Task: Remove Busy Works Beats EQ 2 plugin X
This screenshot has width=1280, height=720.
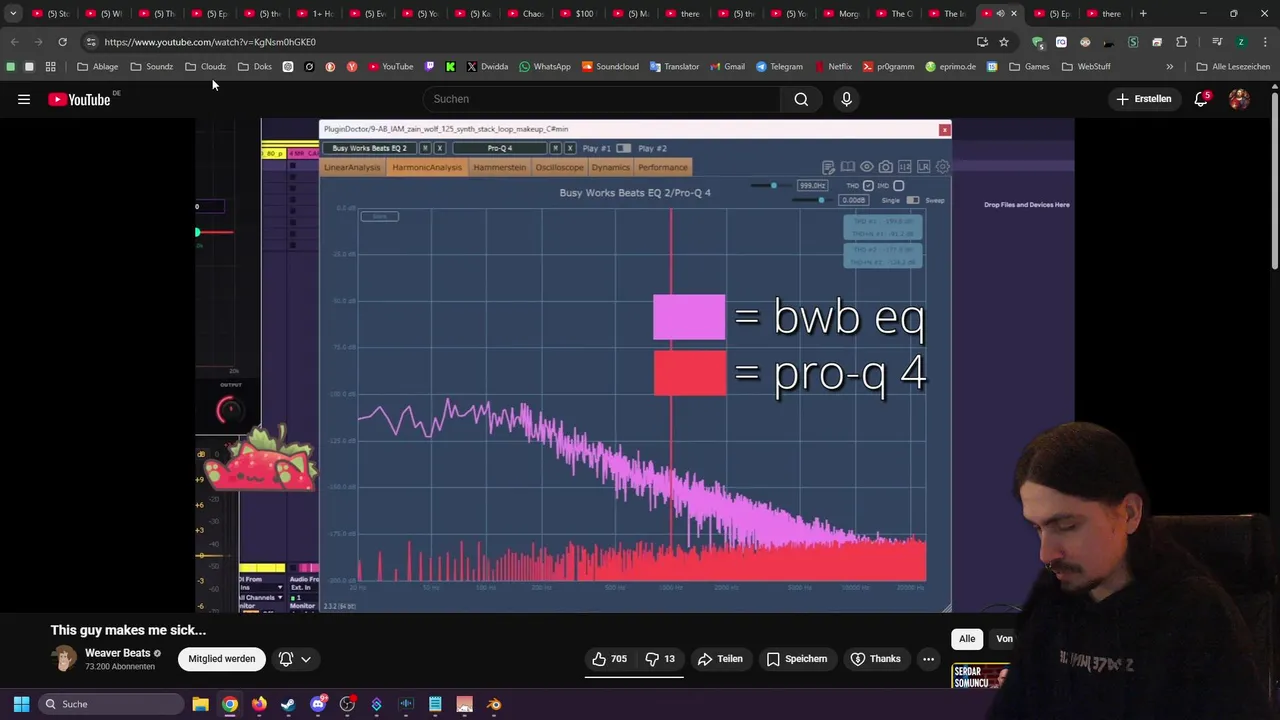Action: click(439, 148)
